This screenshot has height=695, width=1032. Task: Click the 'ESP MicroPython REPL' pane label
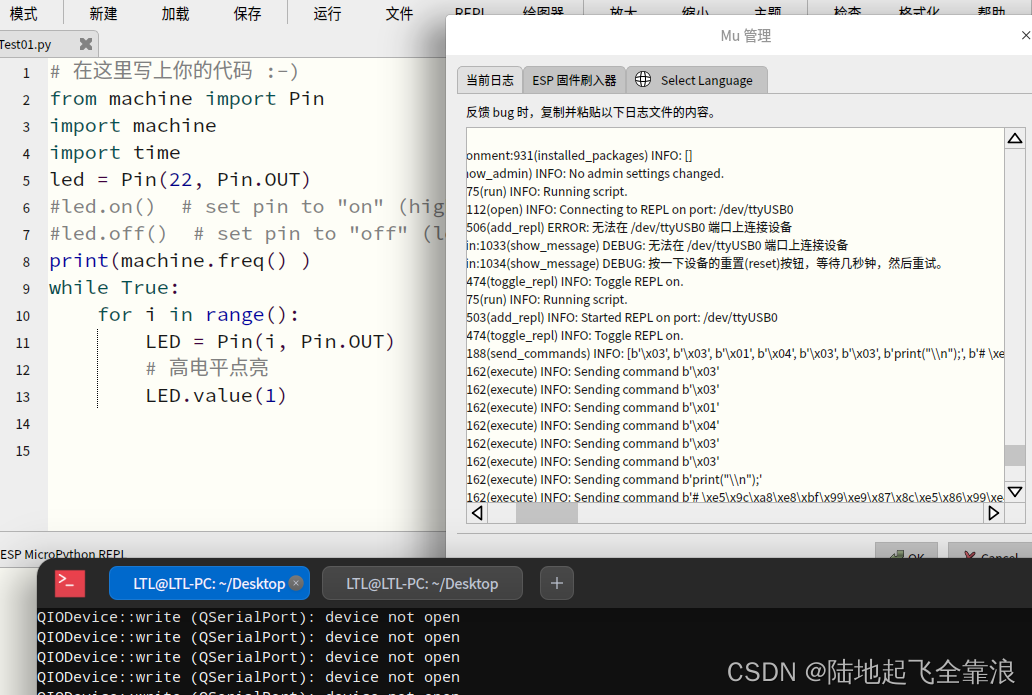[63, 553]
